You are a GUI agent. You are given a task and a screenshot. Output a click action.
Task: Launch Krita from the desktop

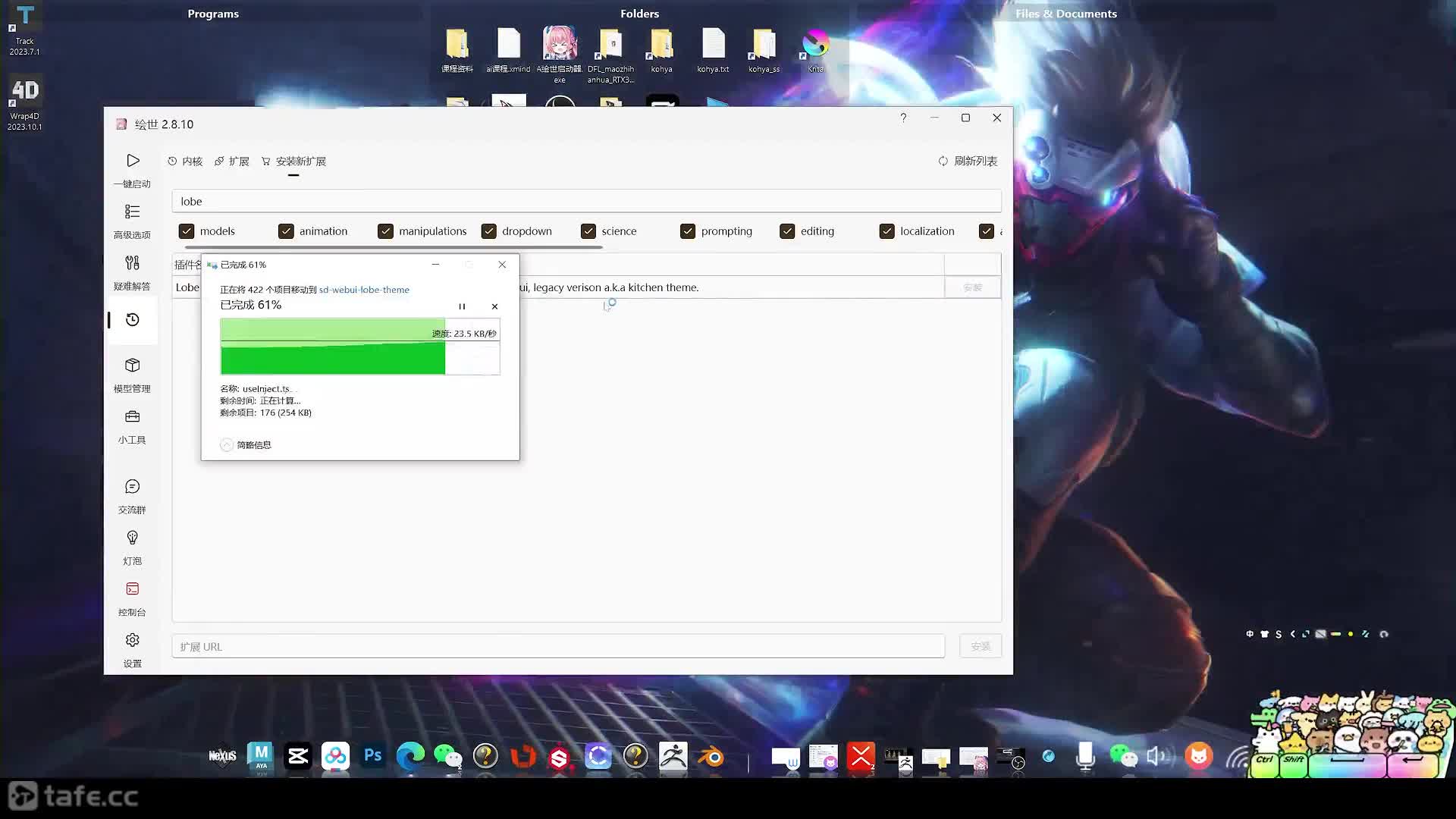815,50
